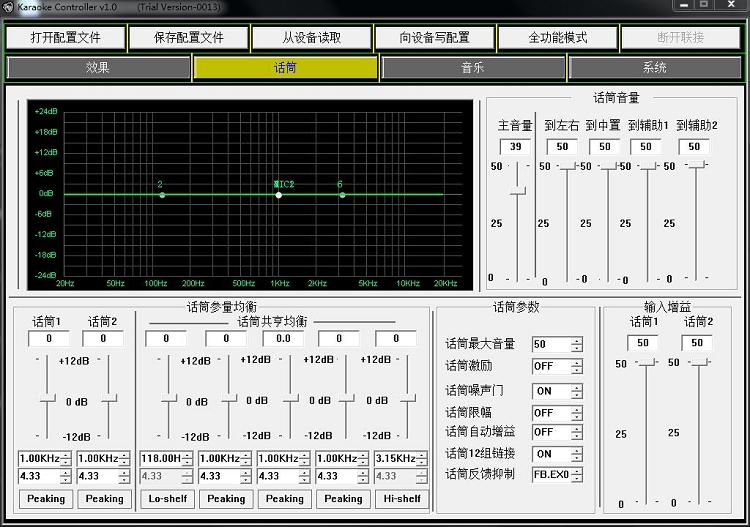This screenshot has width=750, height=527.
Task: Increase the 118.00Hz frequency spinner
Action: point(188,456)
